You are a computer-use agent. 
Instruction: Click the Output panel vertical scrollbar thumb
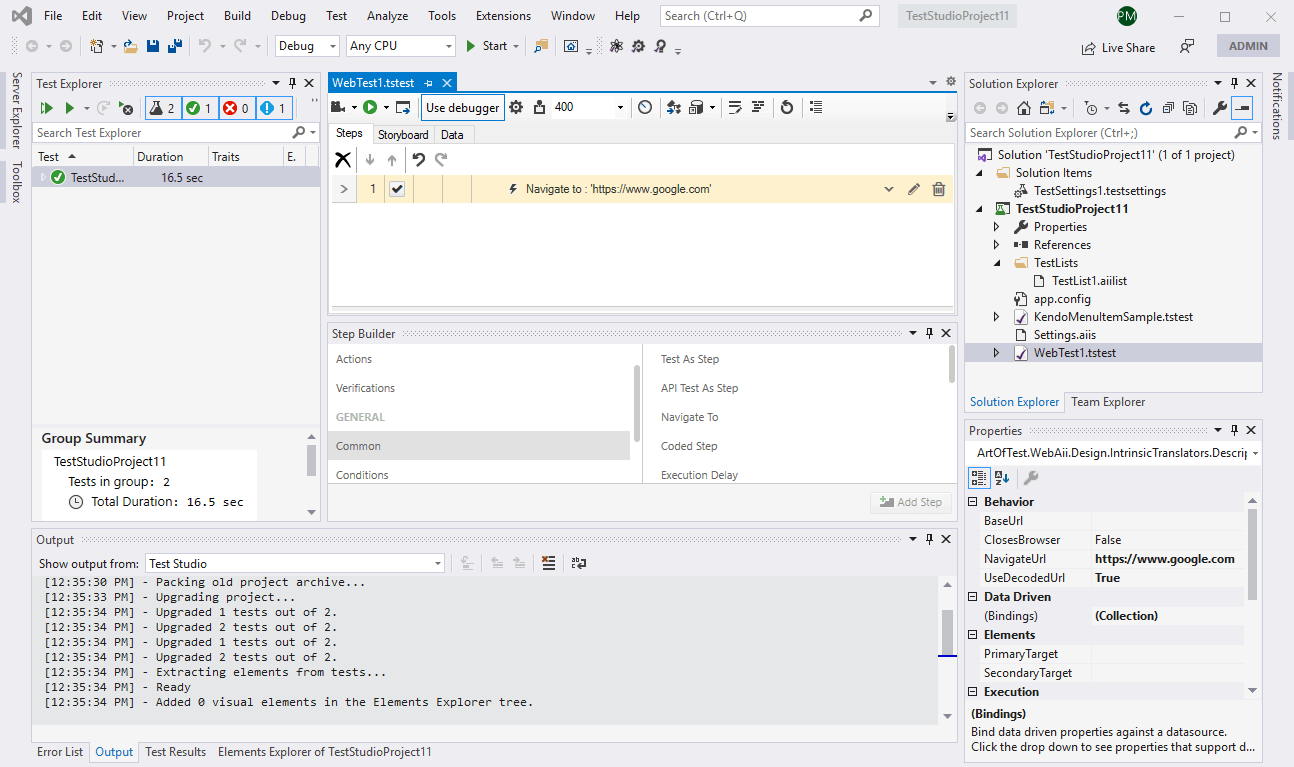pos(947,631)
